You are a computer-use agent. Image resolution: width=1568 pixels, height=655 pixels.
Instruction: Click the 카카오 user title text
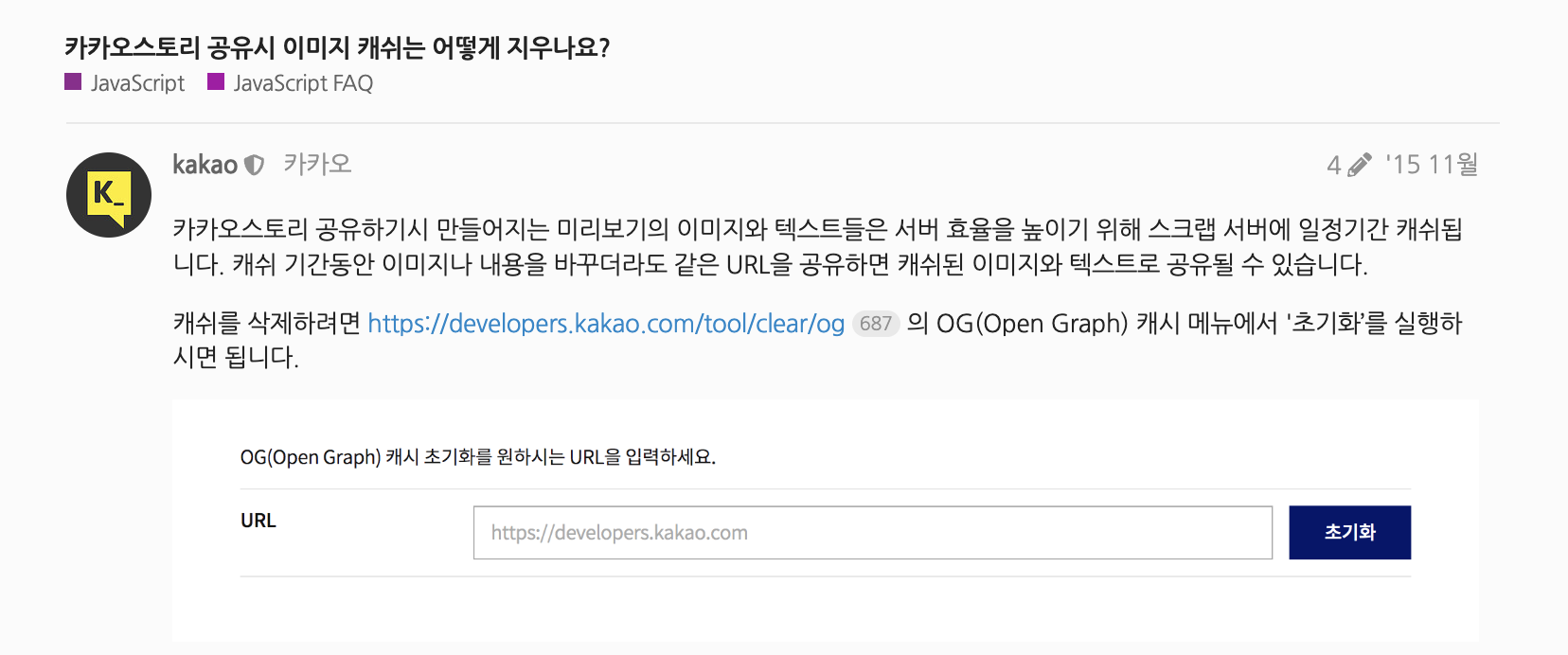click(317, 165)
